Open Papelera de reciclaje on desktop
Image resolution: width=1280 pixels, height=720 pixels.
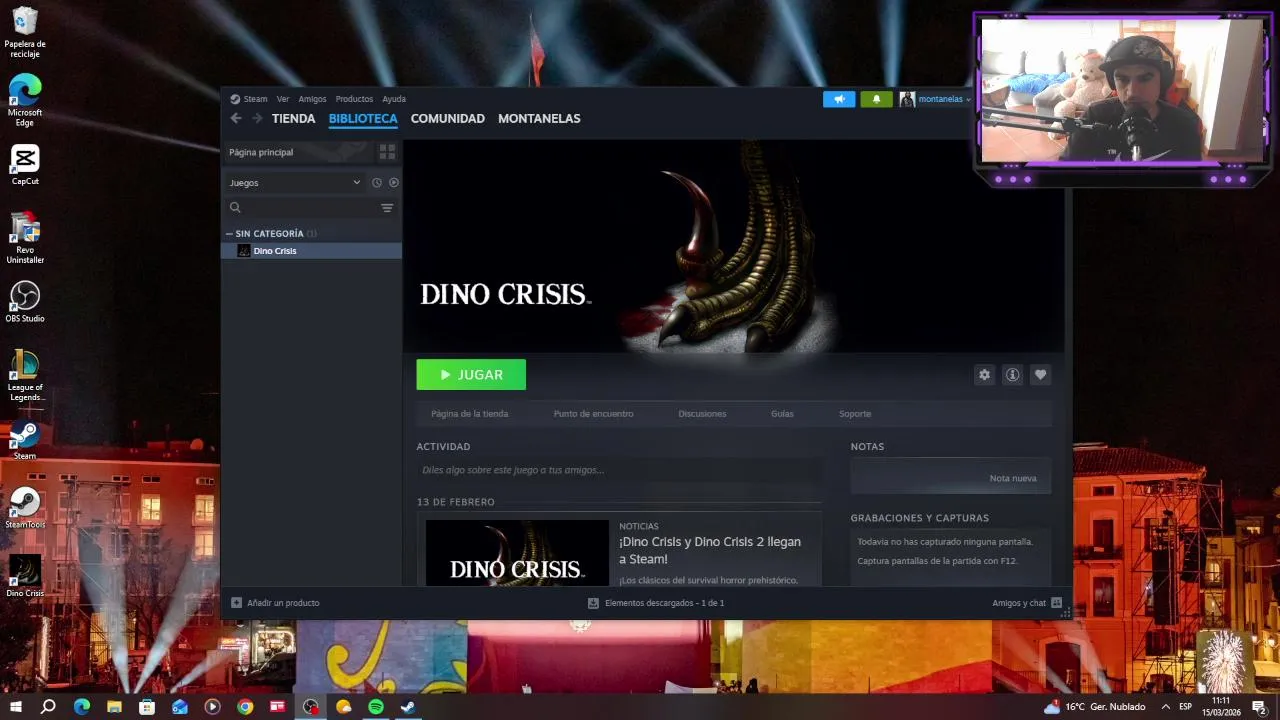25,33
